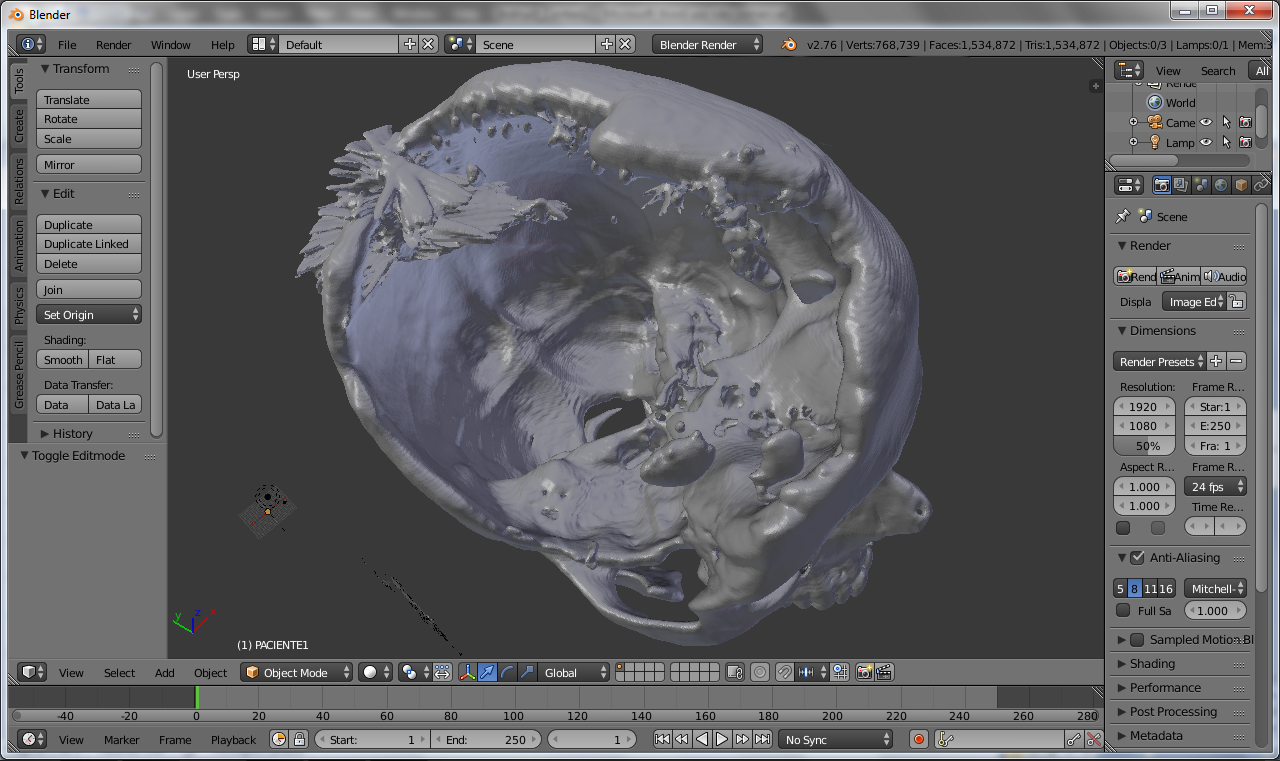Click the OpenGL render animation clapper icon

coord(884,672)
